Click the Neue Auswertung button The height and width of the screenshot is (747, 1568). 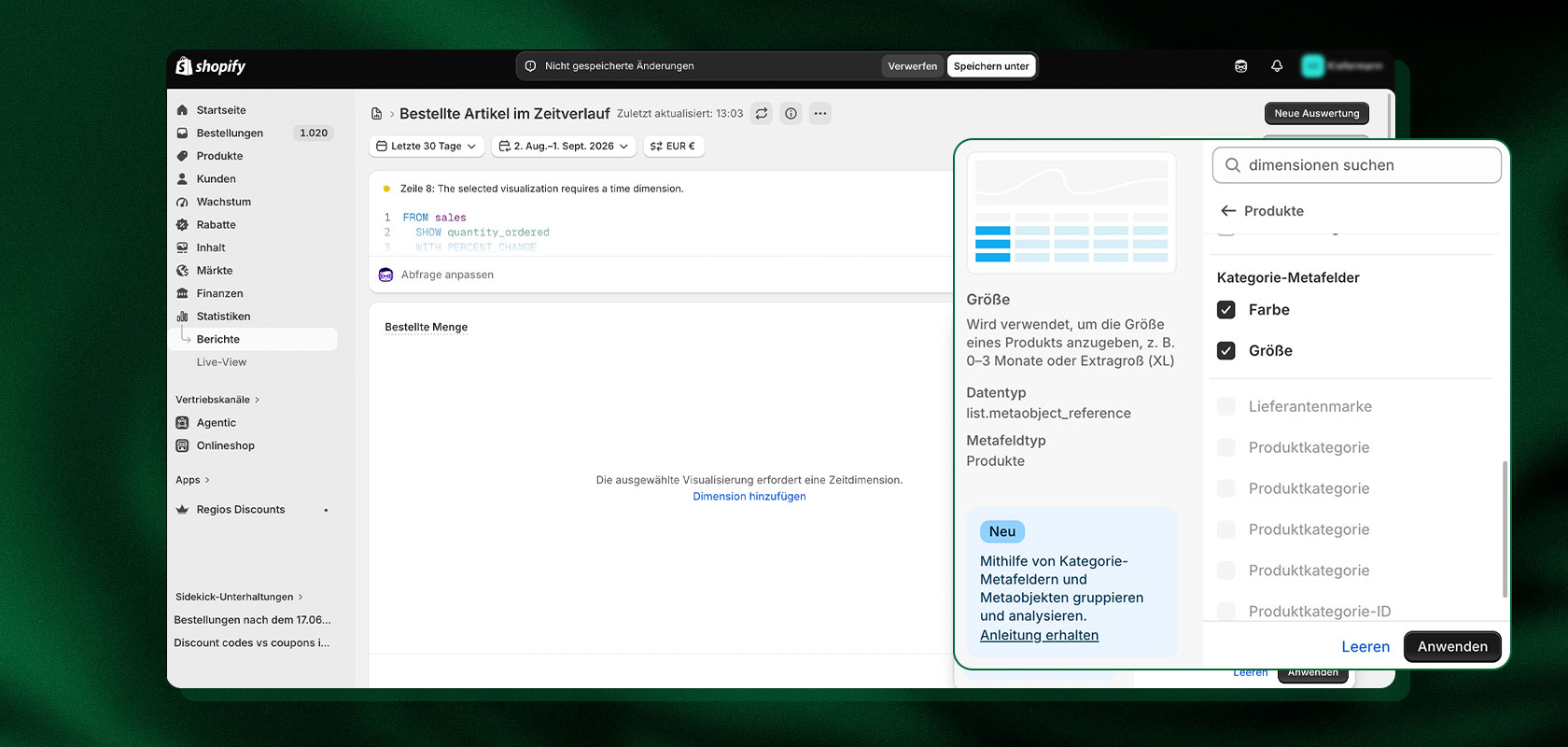pos(1317,113)
